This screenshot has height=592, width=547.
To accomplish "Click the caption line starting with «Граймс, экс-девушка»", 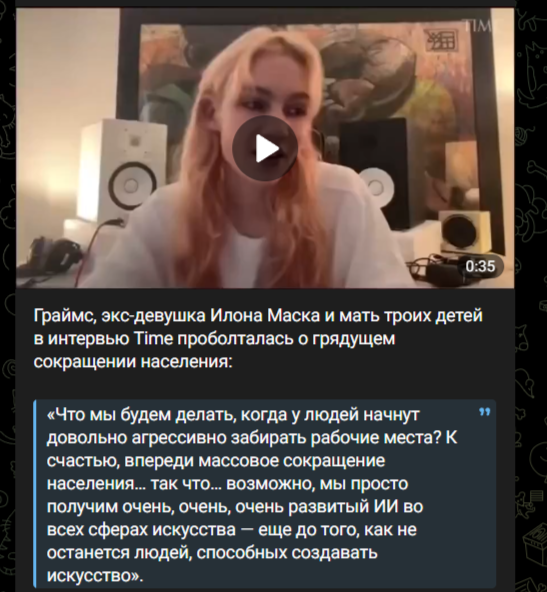I will (258, 315).
